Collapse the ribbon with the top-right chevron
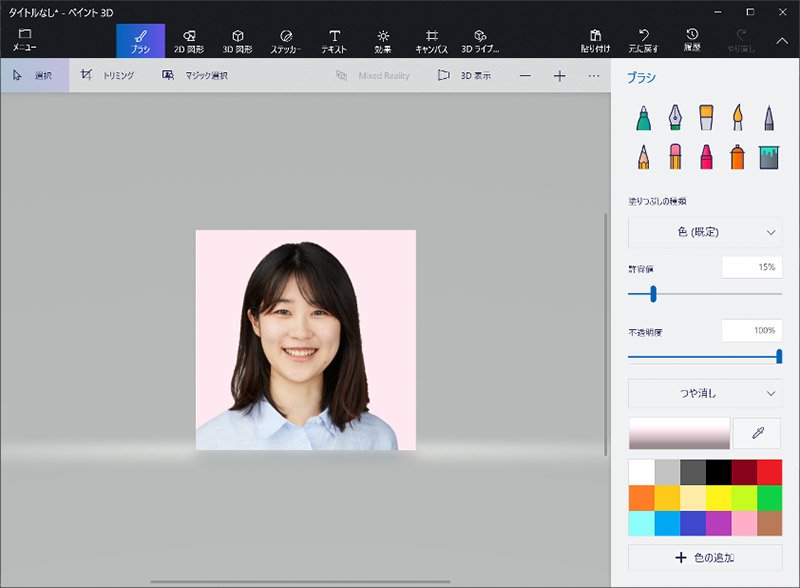The height and width of the screenshot is (588, 800). (x=781, y=40)
